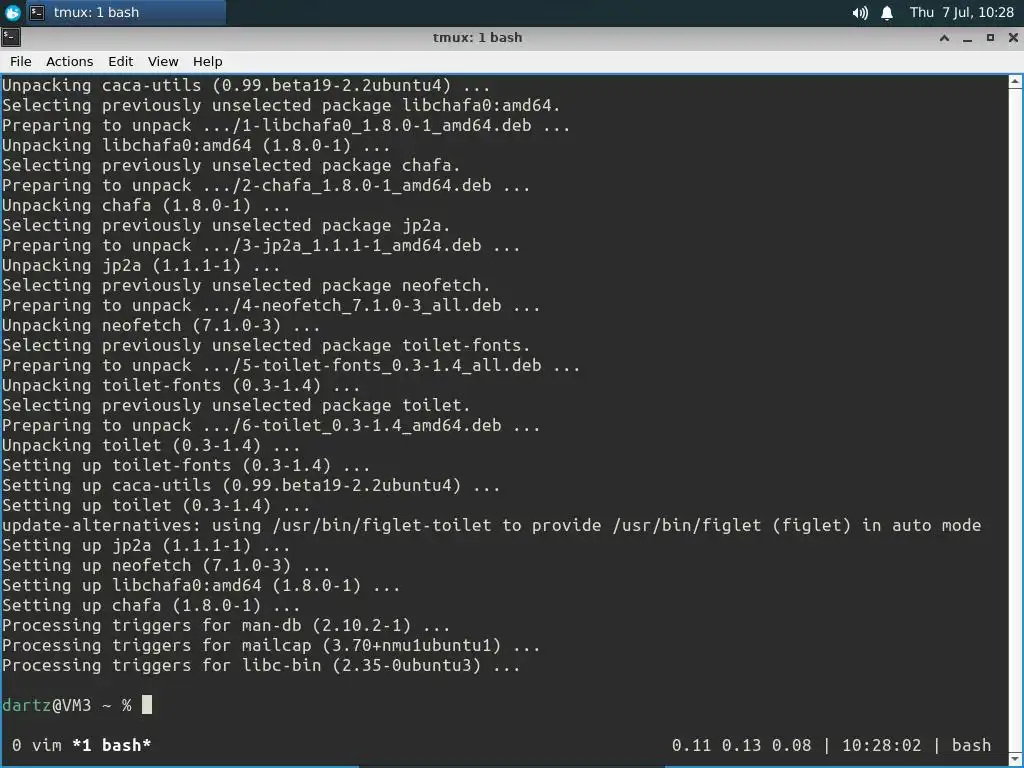Close the tmux terminal window
Image resolution: width=1024 pixels, height=768 pixels.
point(1013,38)
